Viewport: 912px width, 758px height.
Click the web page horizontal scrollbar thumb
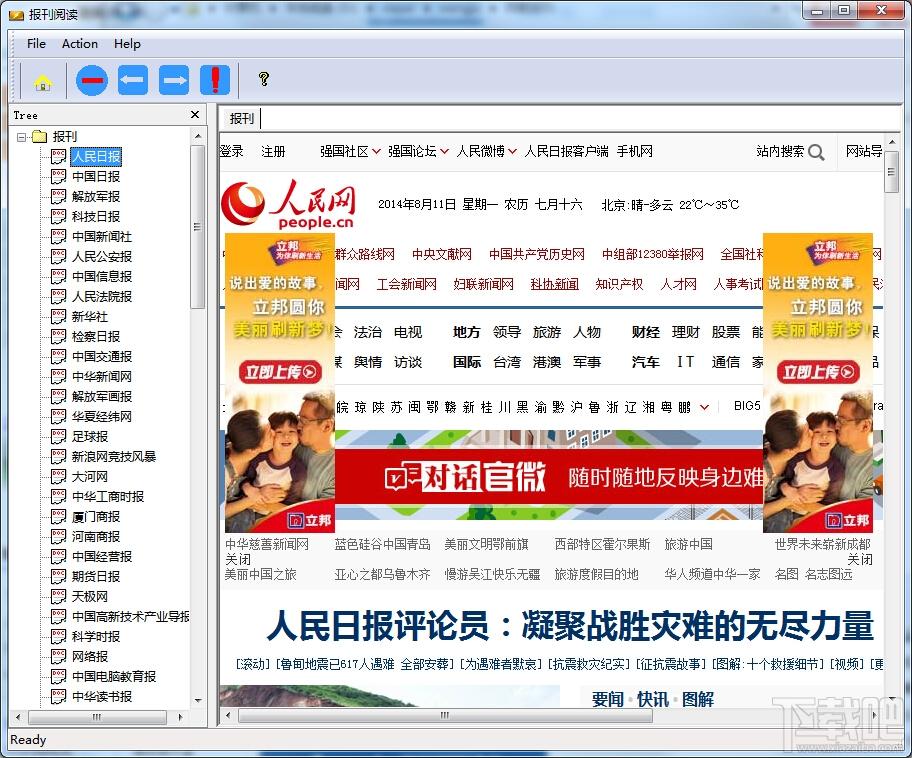coord(444,715)
